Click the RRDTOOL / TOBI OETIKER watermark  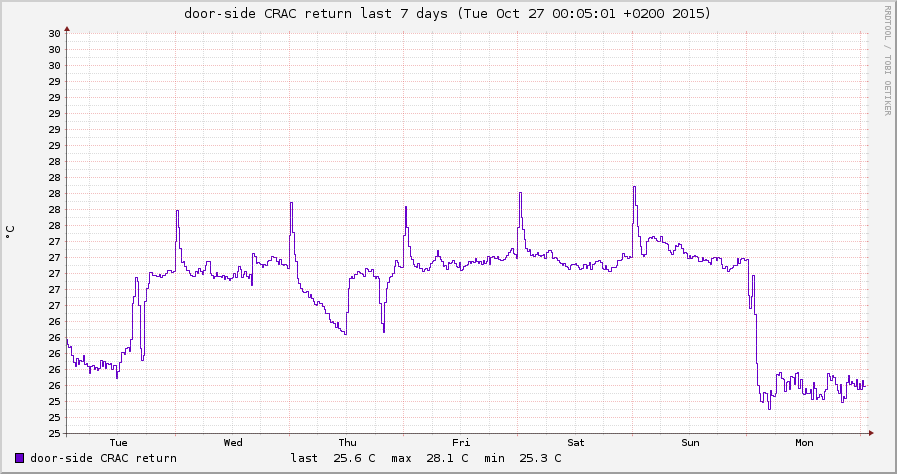tap(886, 60)
